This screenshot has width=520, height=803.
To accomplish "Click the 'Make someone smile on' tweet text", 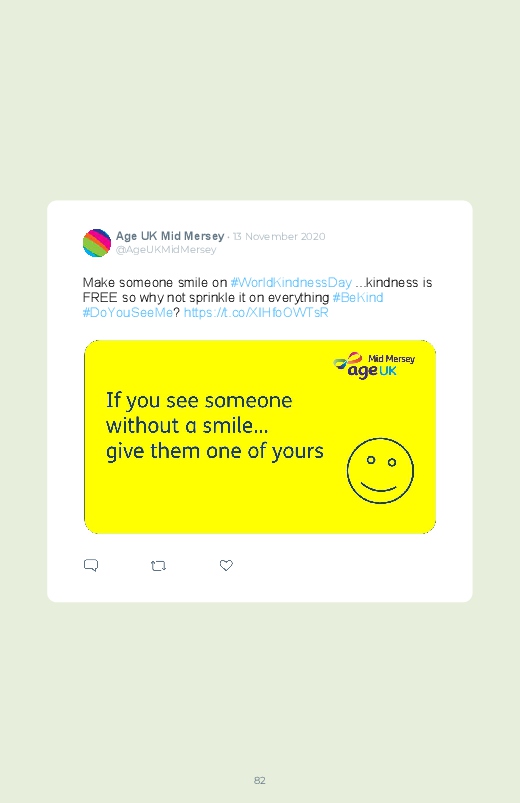I will pyautogui.click(x=155, y=283).
